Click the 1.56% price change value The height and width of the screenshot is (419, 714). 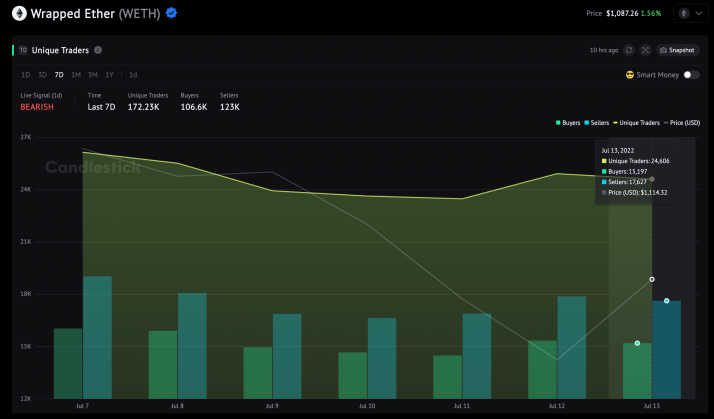point(651,13)
